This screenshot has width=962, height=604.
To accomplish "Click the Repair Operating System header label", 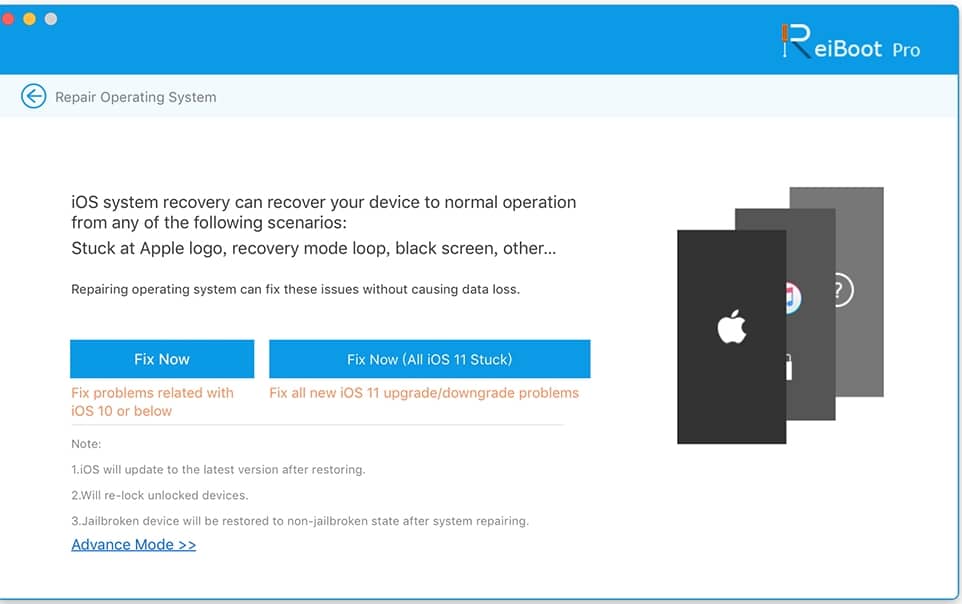I will [x=134, y=97].
